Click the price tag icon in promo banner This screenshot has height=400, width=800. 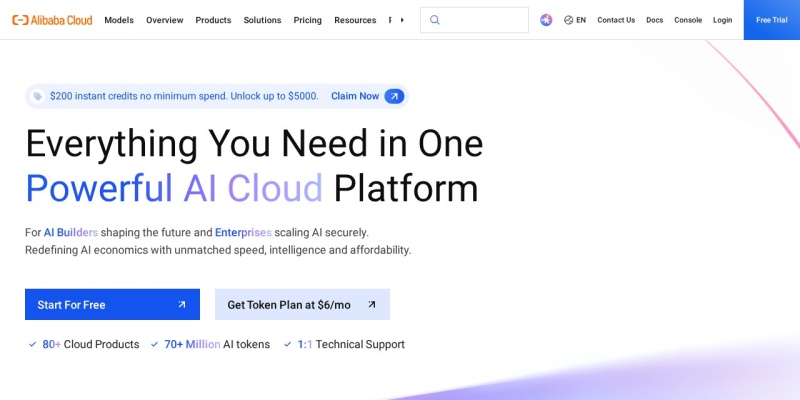coord(38,96)
